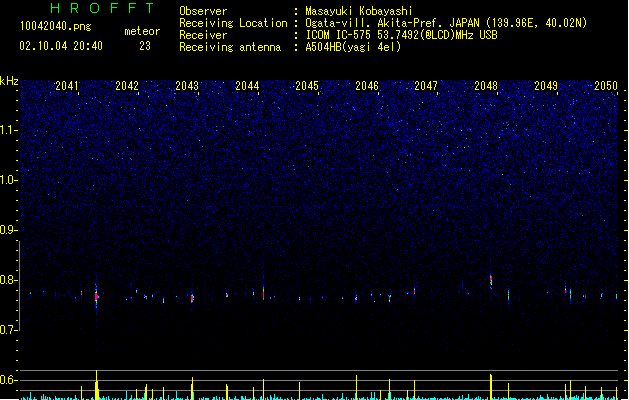Click the 2047 time marker

[x=426, y=86]
